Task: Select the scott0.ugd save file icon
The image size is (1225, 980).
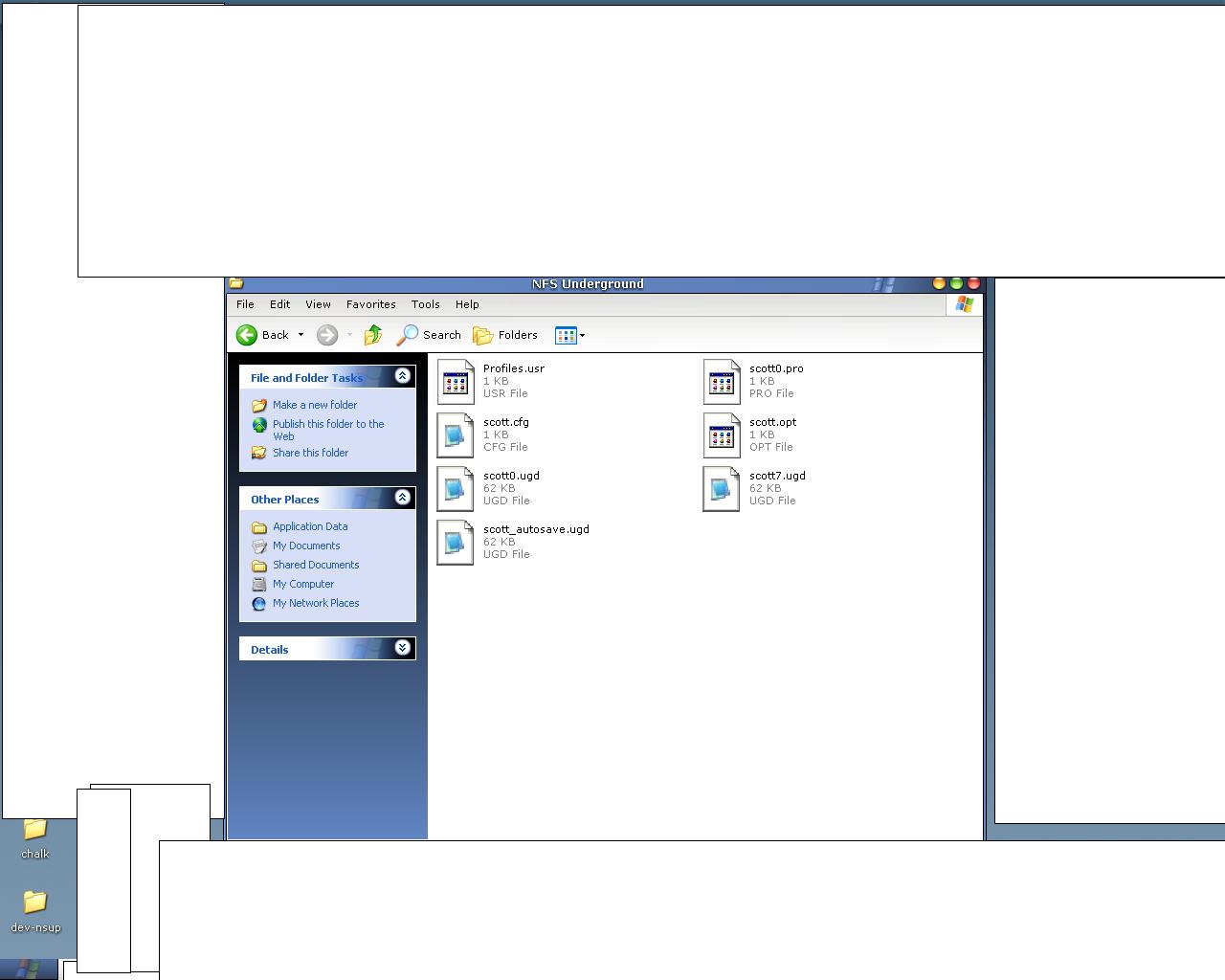Action: pyautogui.click(x=456, y=489)
